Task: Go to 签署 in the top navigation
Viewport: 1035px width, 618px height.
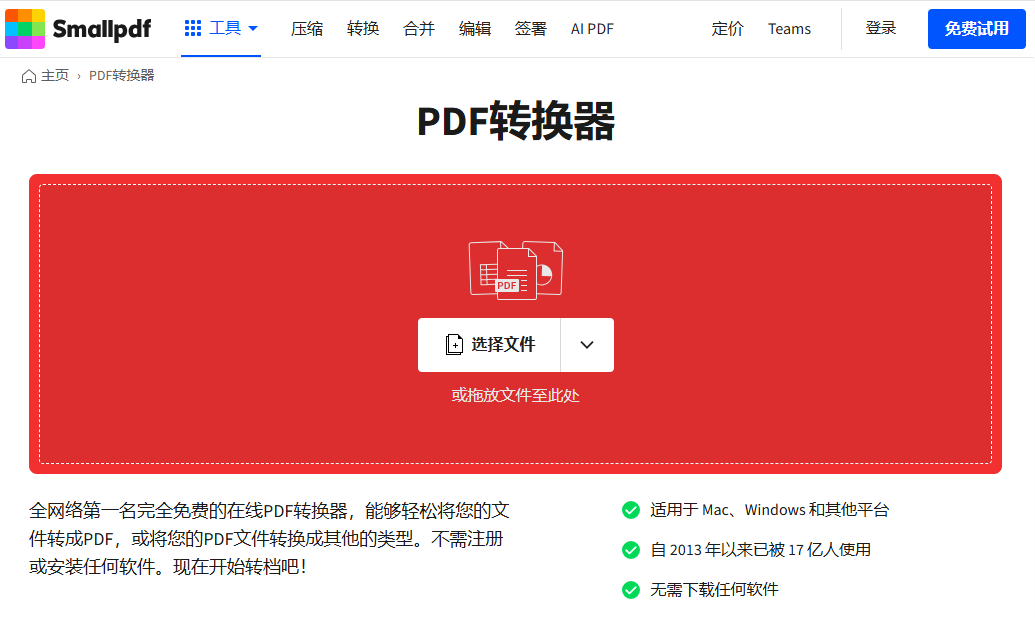Action: coord(531,29)
